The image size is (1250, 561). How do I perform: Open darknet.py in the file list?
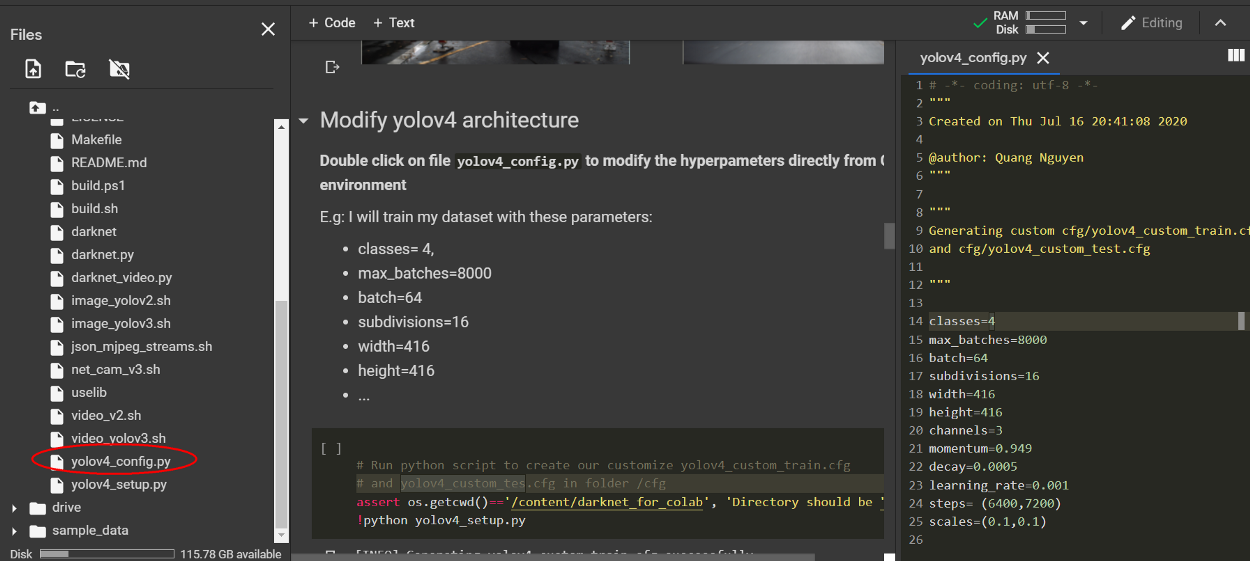pos(102,254)
